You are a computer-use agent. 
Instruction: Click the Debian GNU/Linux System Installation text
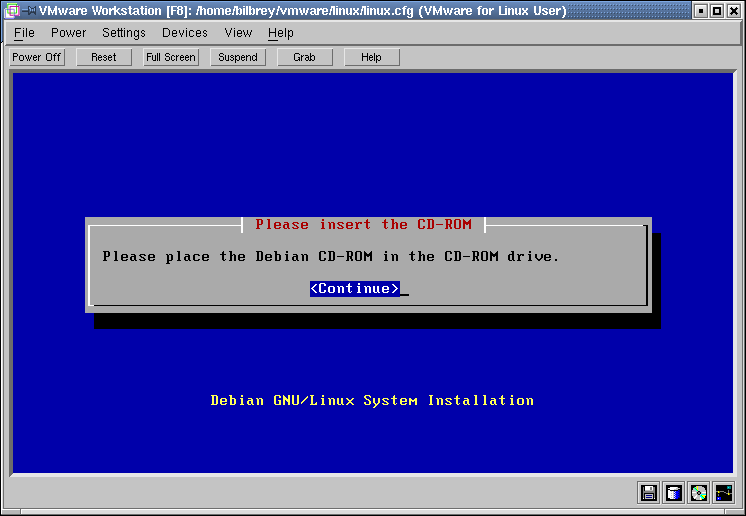[x=372, y=400]
